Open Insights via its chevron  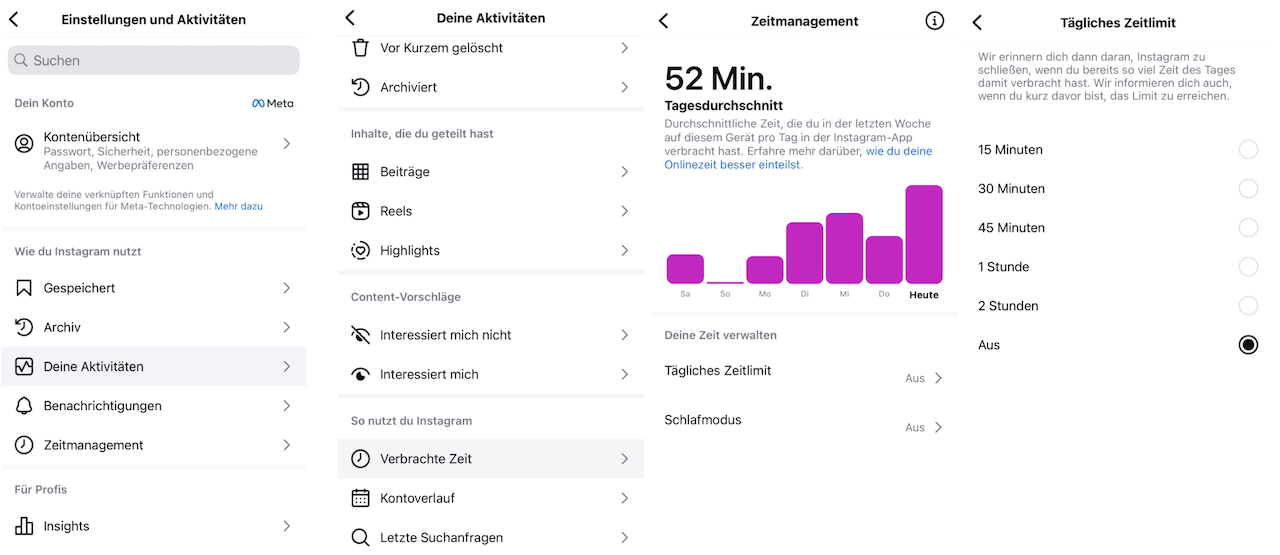click(x=287, y=526)
